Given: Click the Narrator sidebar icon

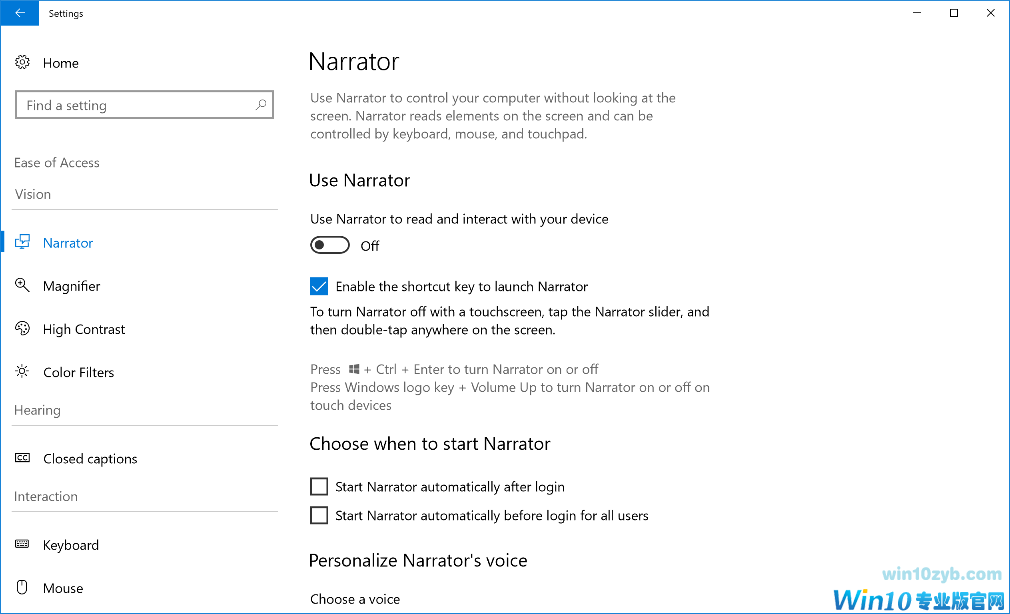Looking at the screenshot, I should click(22, 243).
